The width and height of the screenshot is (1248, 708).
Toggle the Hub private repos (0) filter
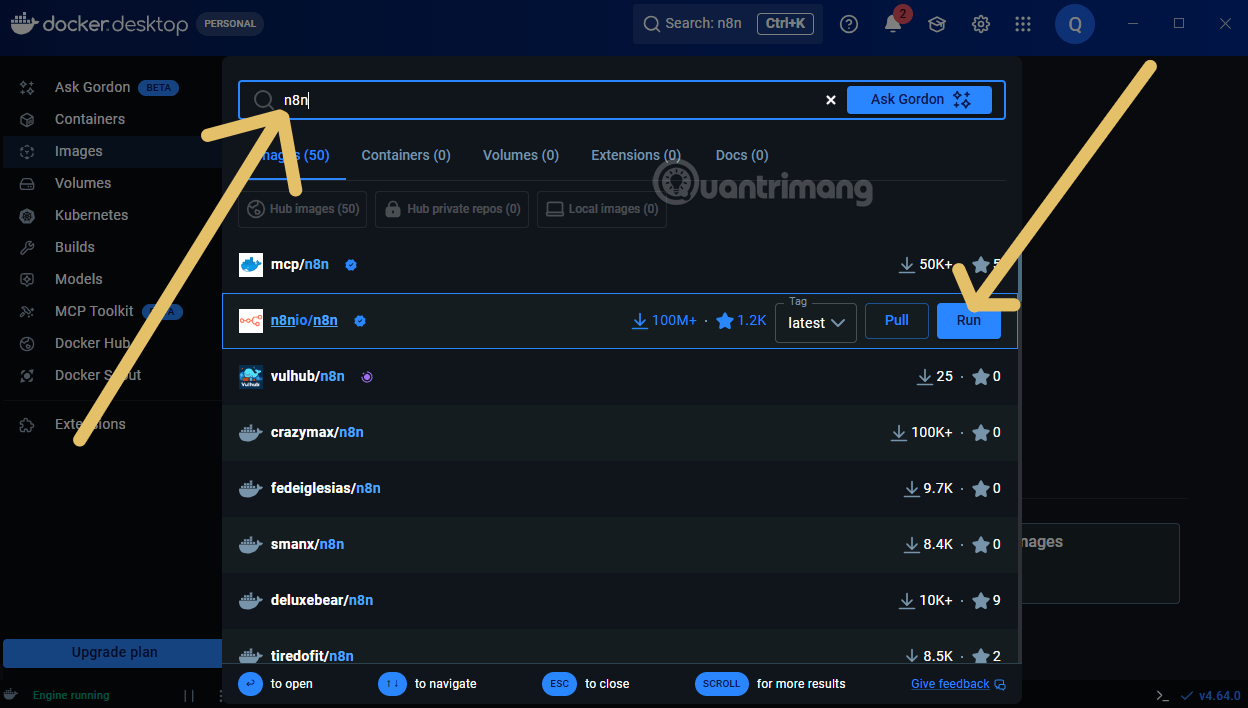coord(452,209)
